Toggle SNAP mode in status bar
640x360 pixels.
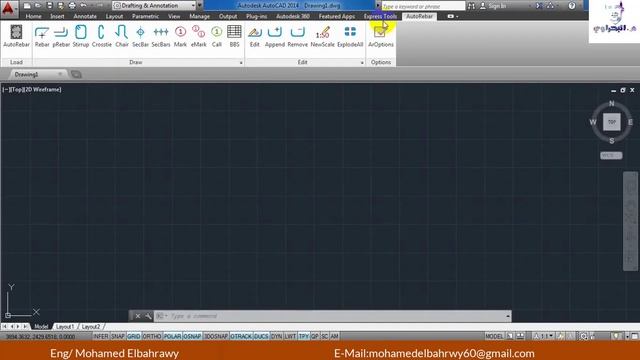point(118,336)
